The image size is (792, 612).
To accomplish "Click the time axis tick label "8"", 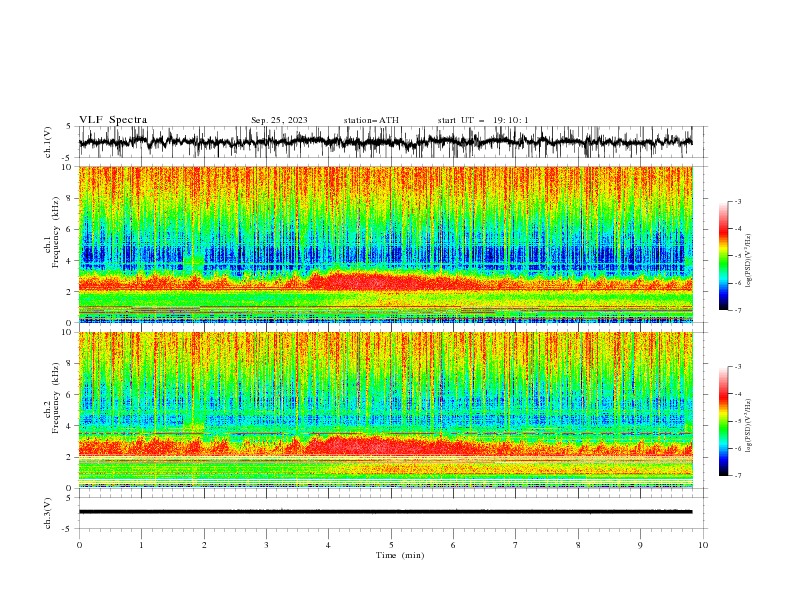I will 578,545.
